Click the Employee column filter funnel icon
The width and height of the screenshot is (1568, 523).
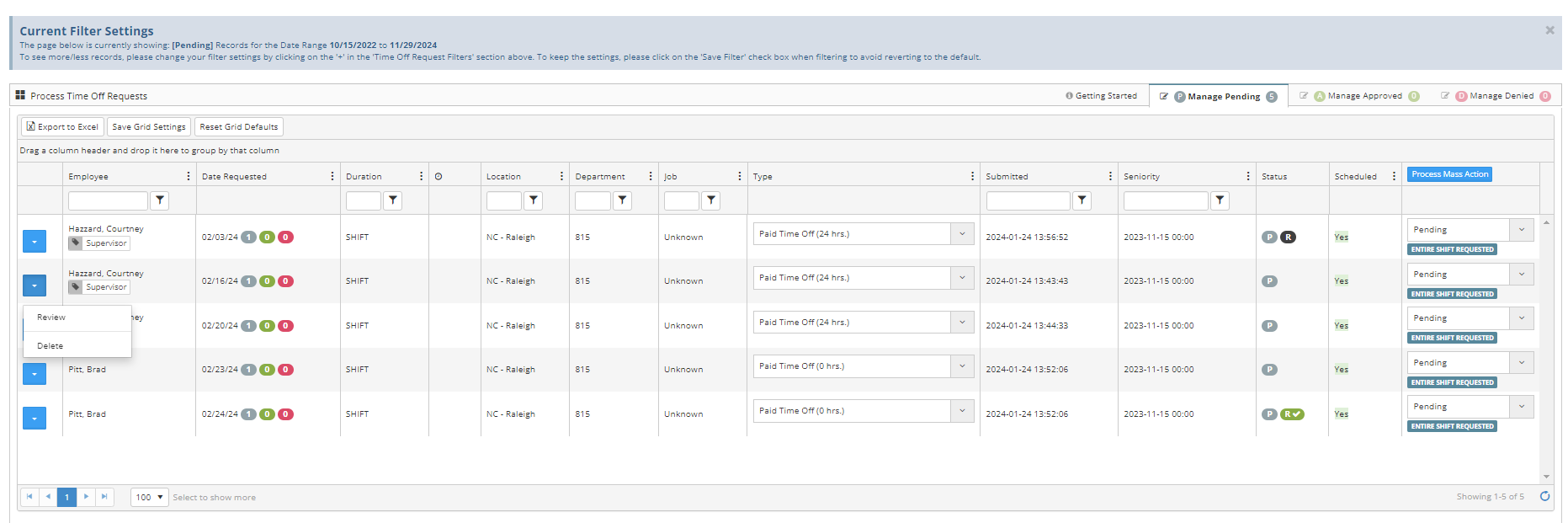coord(160,200)
